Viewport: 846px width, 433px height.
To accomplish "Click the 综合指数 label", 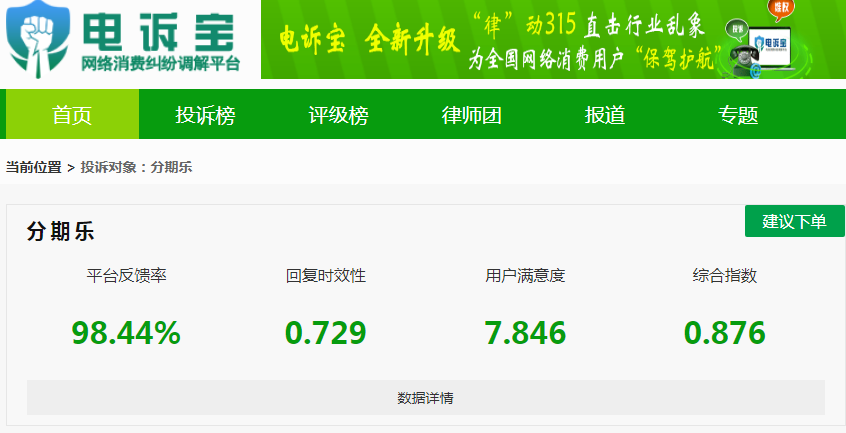I will coord(725,276).
